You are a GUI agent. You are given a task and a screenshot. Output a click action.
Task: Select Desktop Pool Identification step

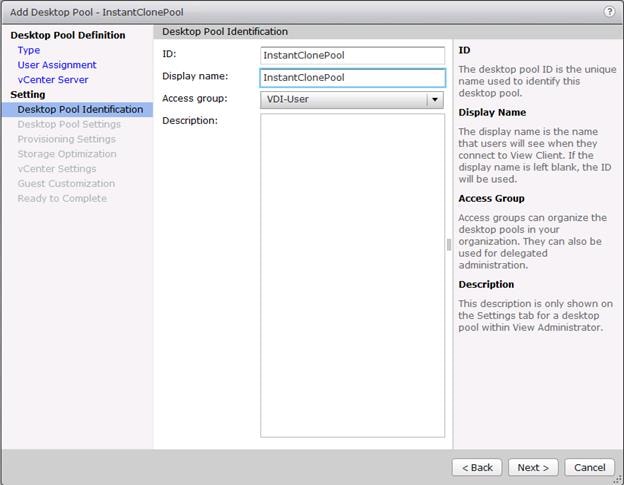77,109
